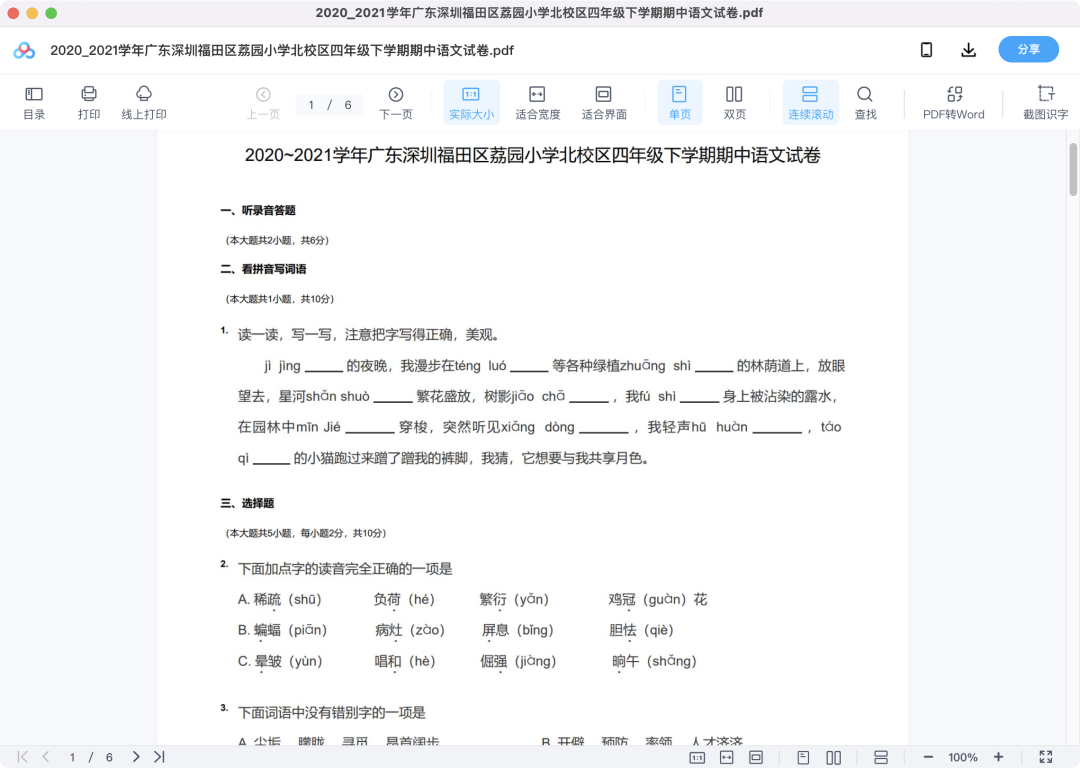Click the blue 分享 share button

point(1028,50)
